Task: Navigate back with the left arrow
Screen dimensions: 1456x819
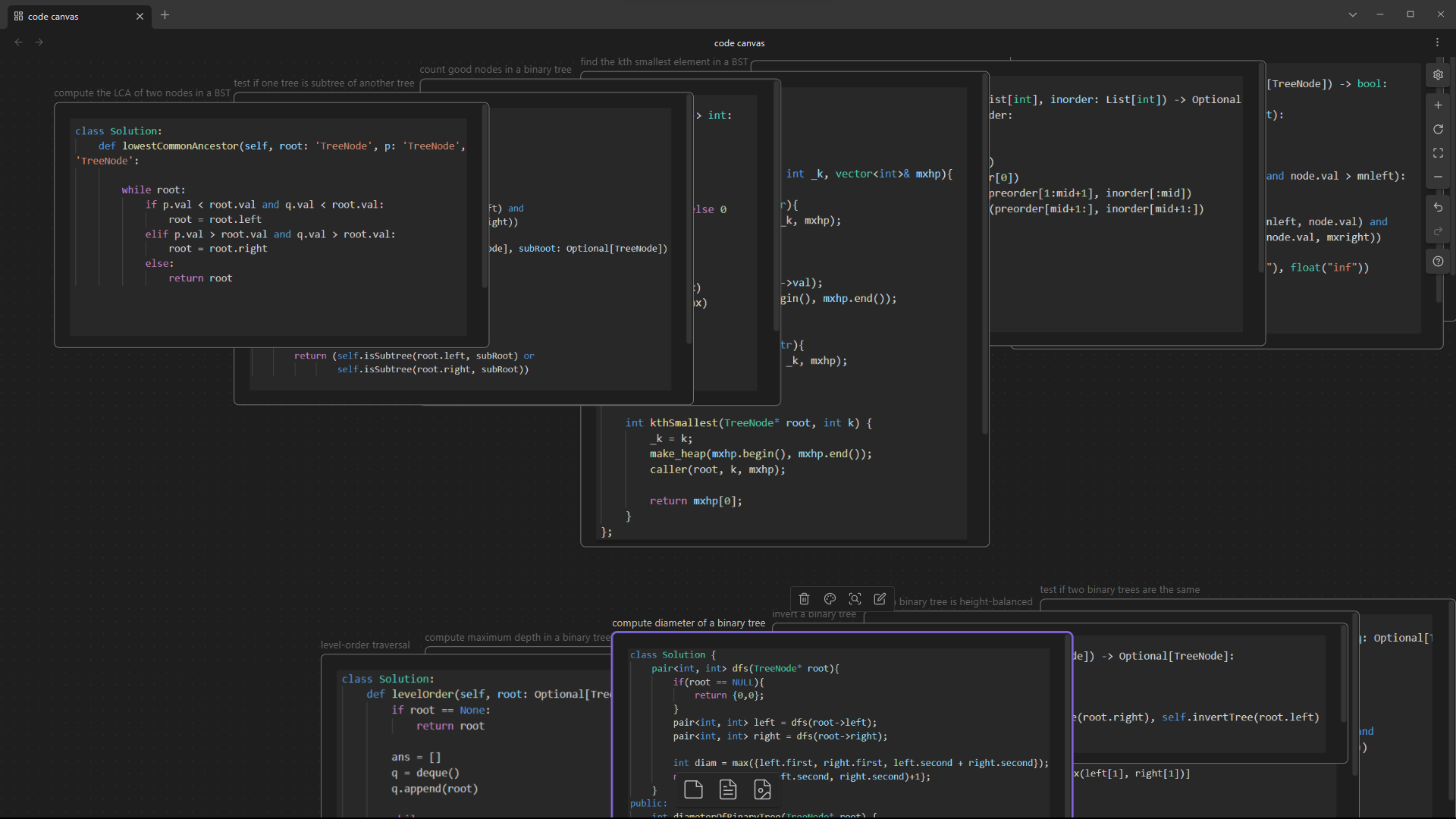Action: coord(18,42)
